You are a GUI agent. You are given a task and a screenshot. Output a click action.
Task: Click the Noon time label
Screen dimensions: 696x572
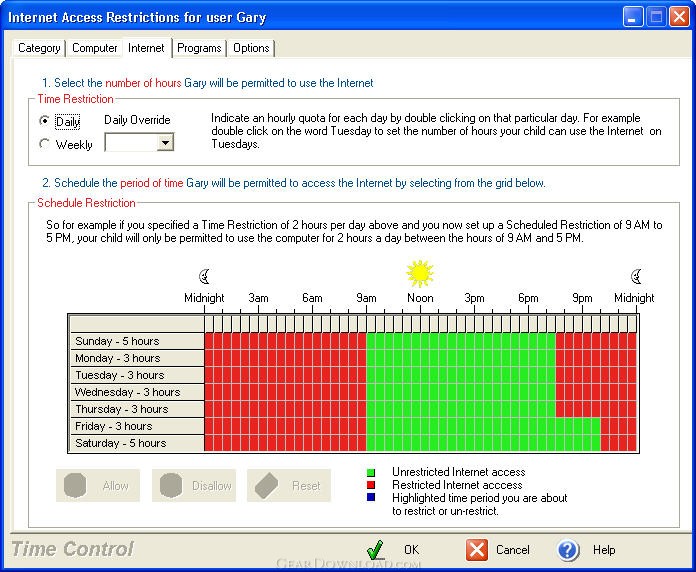(420, 298)
